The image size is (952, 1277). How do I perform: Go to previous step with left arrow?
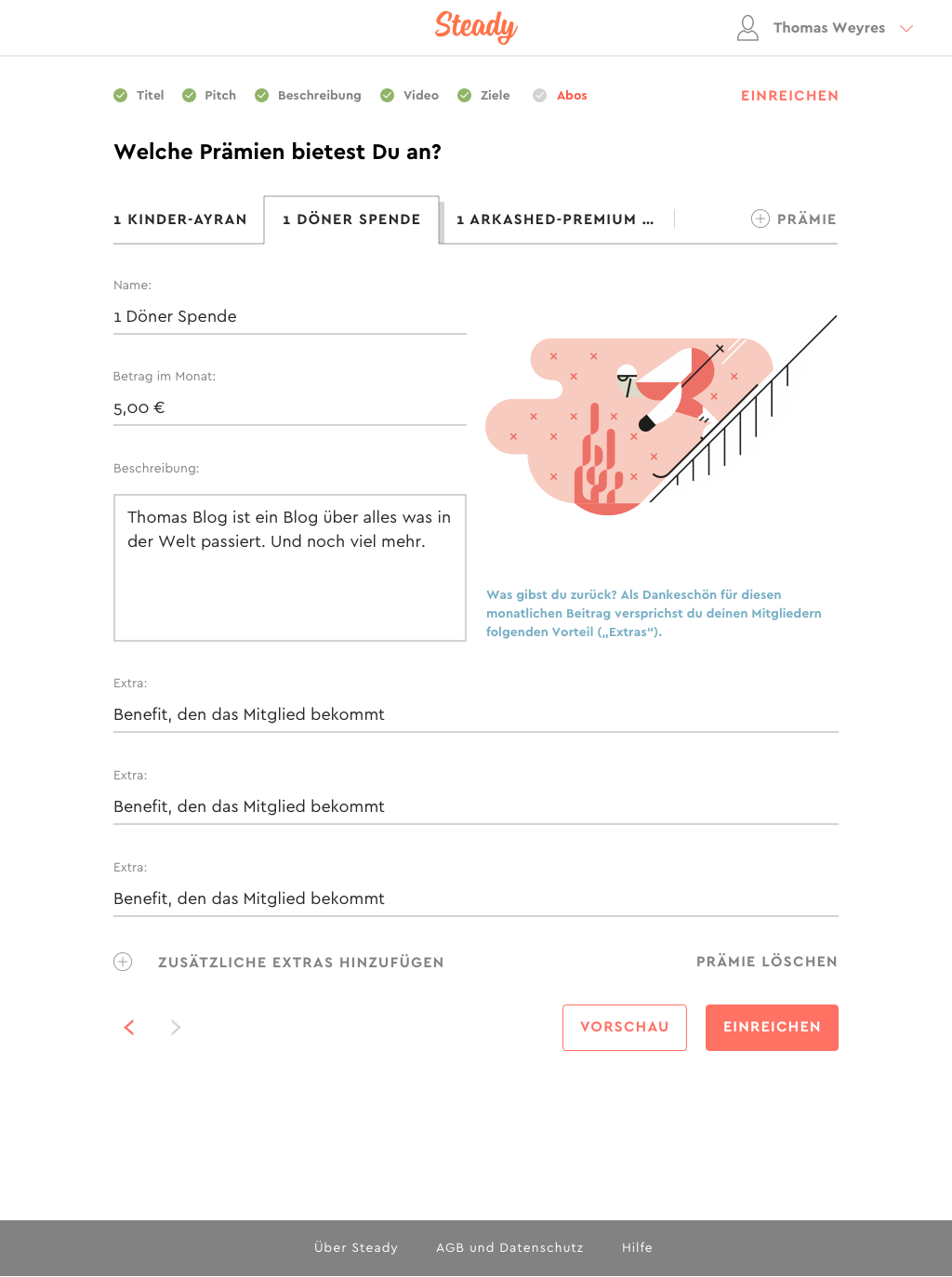pos(129,1027)
